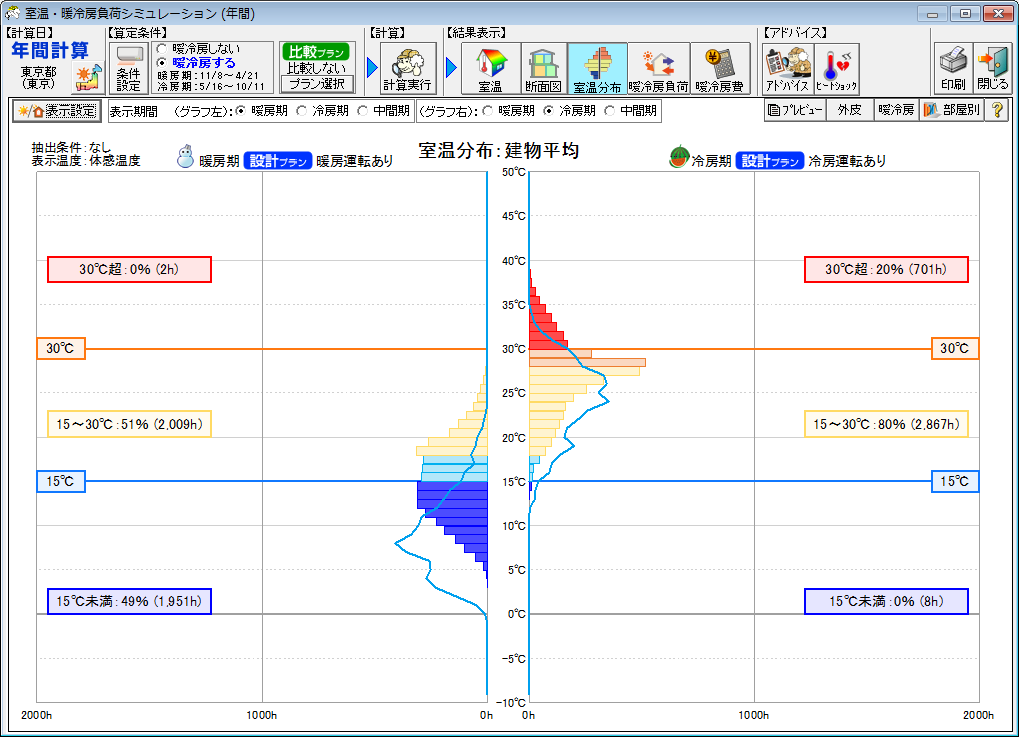Click the 室温分布: 建物平均 chart title
Image resolution: width=1019 pixels, height=737 pixels.
498,151
